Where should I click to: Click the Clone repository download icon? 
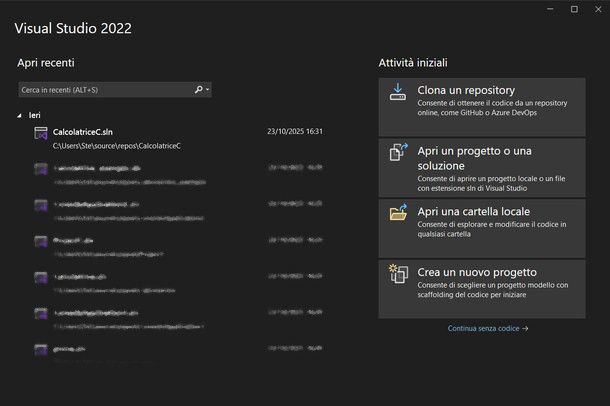tap(398, 92)
